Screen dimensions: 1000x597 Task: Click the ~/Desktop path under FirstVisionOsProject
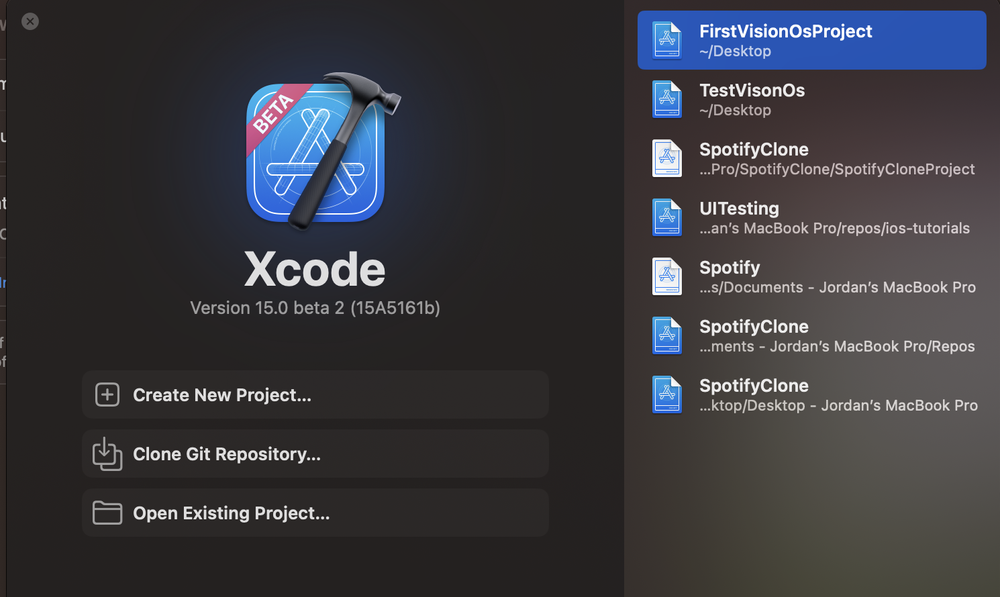[x=735, y=51]
